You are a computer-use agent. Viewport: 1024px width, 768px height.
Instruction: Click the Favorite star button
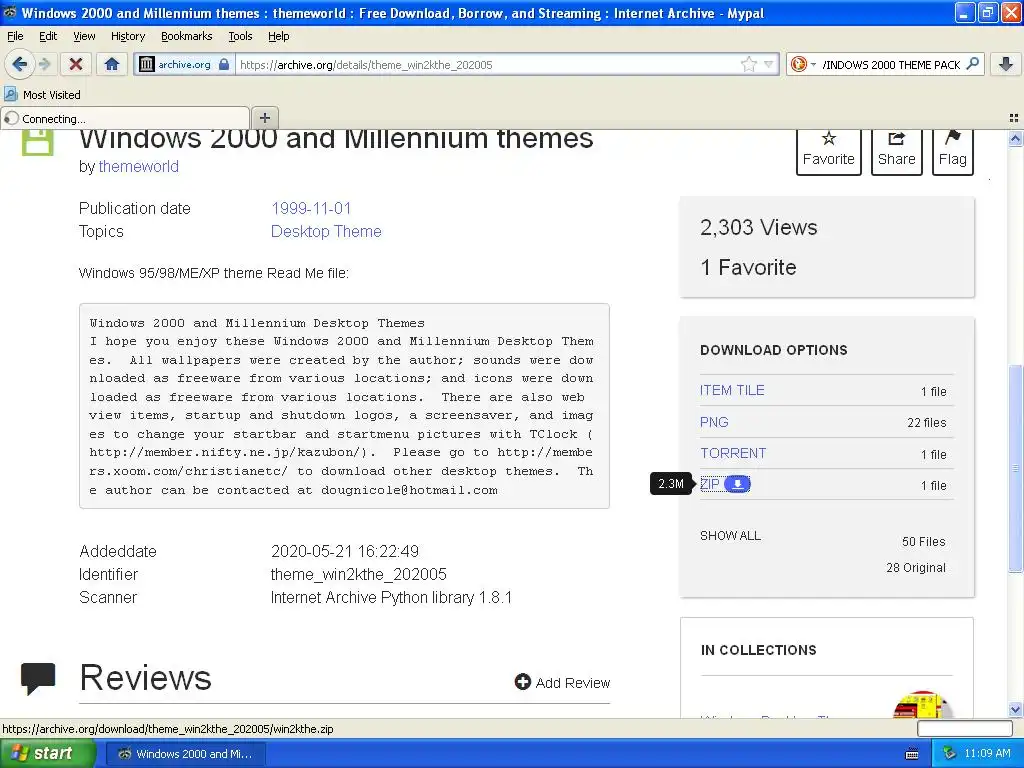(829, 152)
